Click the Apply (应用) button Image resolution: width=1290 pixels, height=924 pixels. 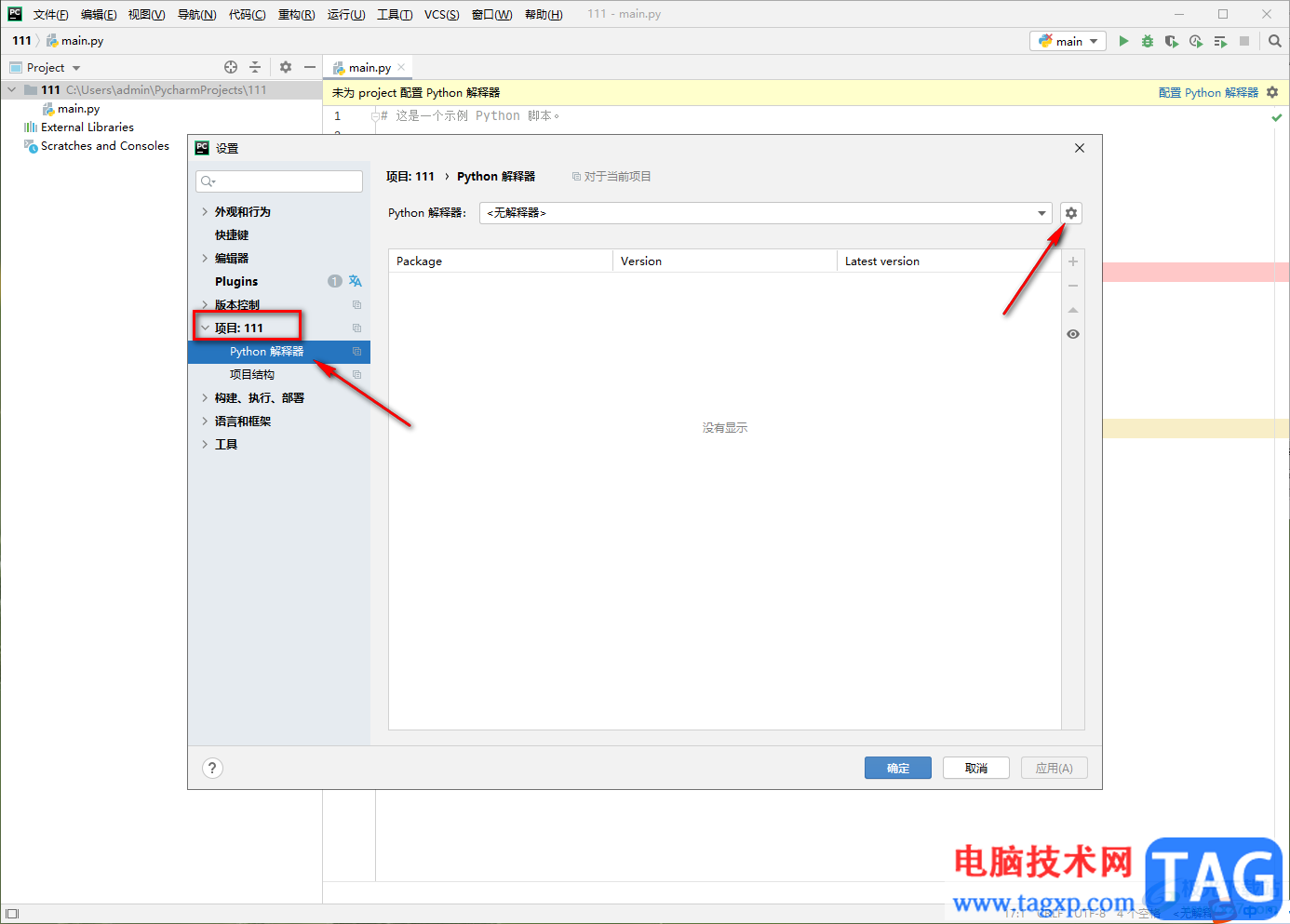(1055, 768)
